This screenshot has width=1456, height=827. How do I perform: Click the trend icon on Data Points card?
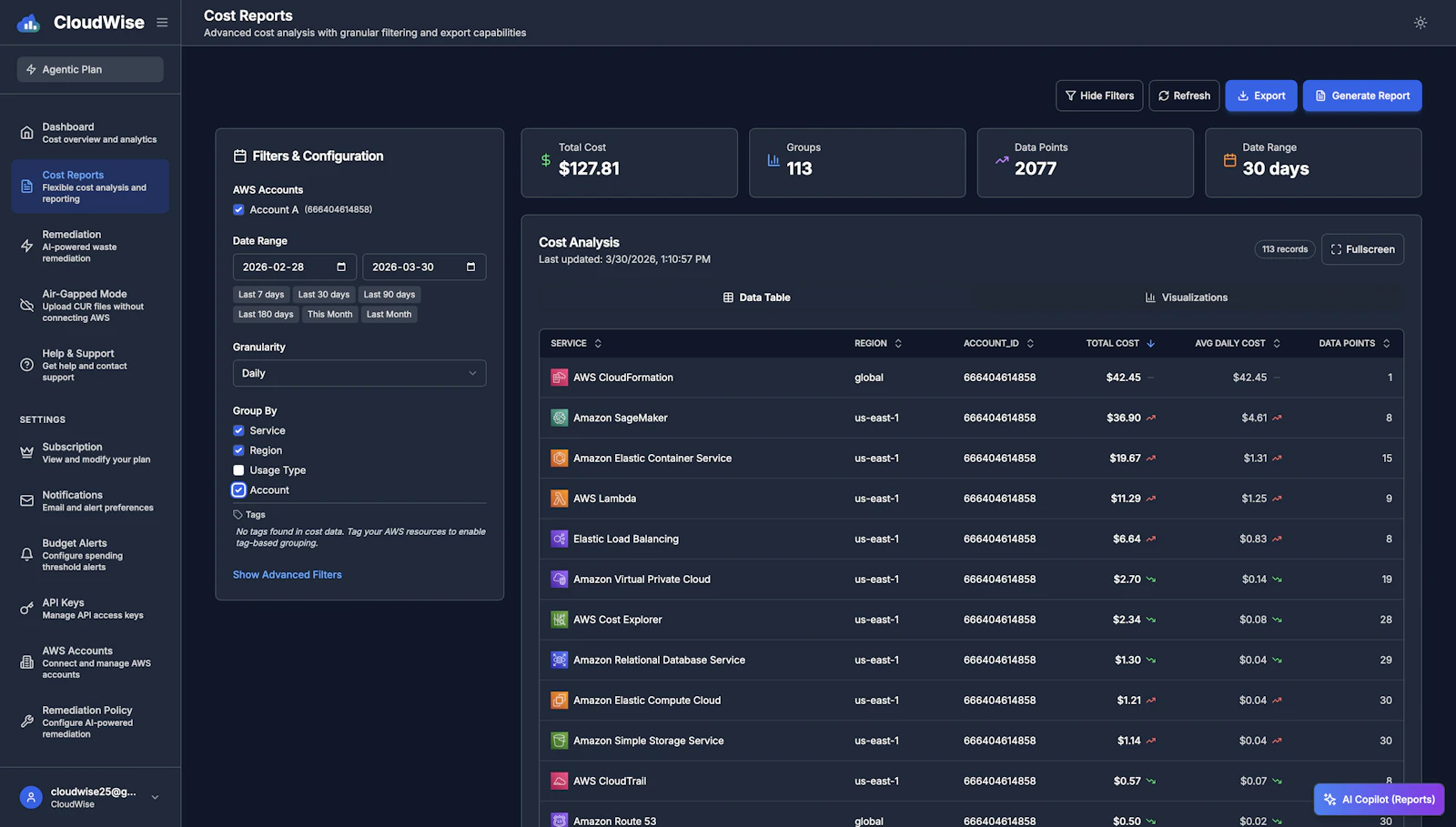click(x=1002, y=160)
